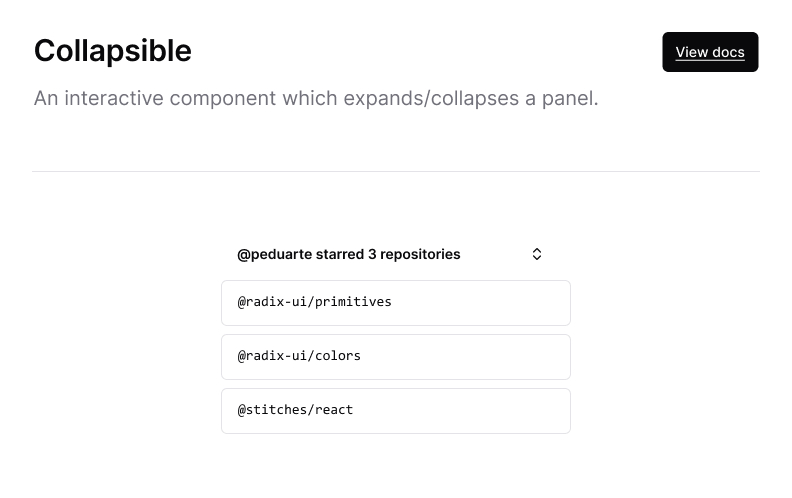Toggle the panel using up-down arrows icon
The height and width of the screenshot is (498, 792).
pos(536,254)
